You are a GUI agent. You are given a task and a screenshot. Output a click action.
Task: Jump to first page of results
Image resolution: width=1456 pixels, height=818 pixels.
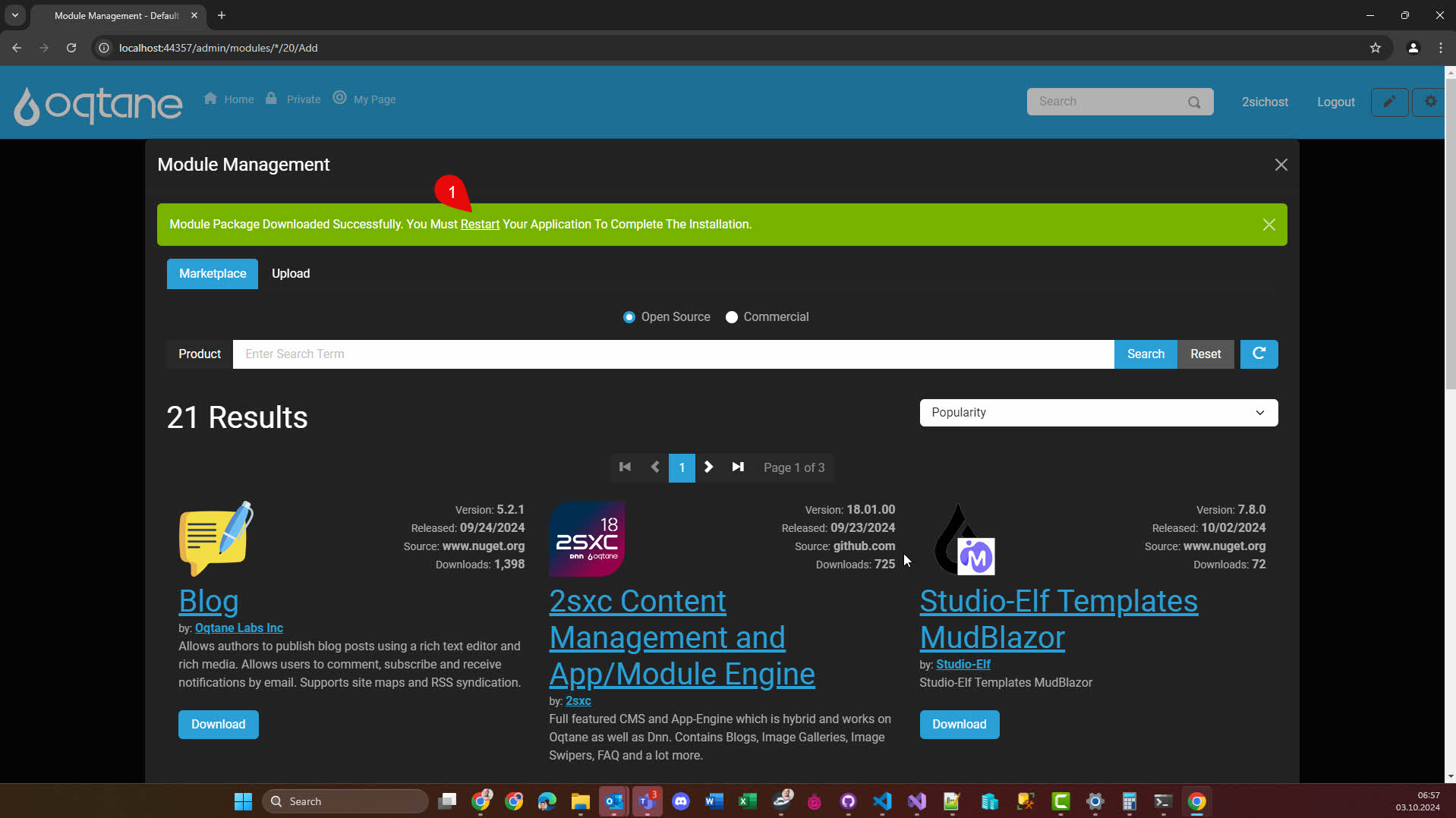point(625,467)
